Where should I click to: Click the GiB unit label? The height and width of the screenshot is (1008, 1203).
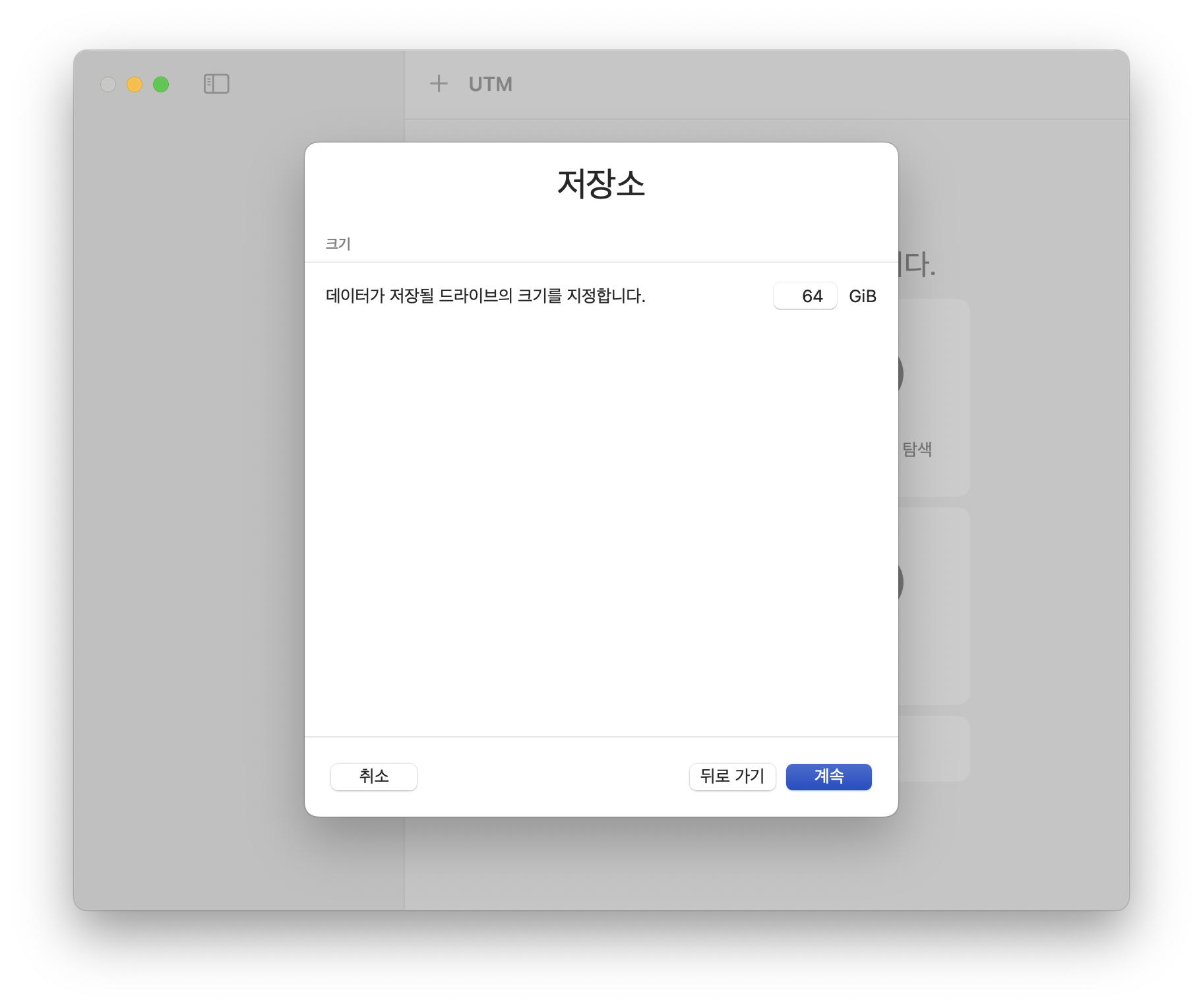point(862,296)
